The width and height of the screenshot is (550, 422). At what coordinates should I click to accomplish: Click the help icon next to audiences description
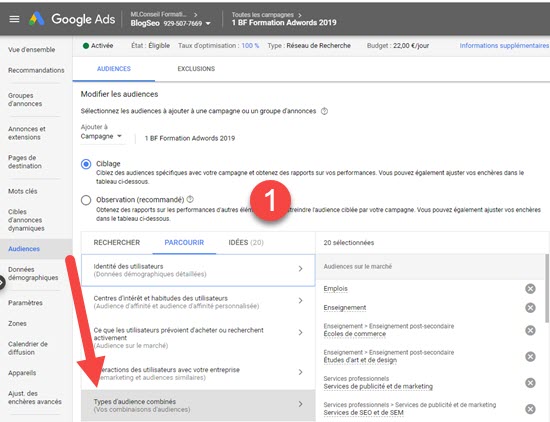pos(324,111)
